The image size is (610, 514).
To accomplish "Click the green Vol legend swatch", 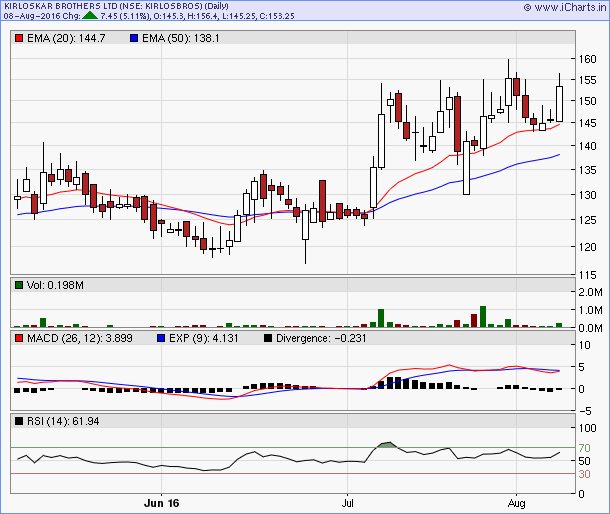I will click(x=19, y=285).
